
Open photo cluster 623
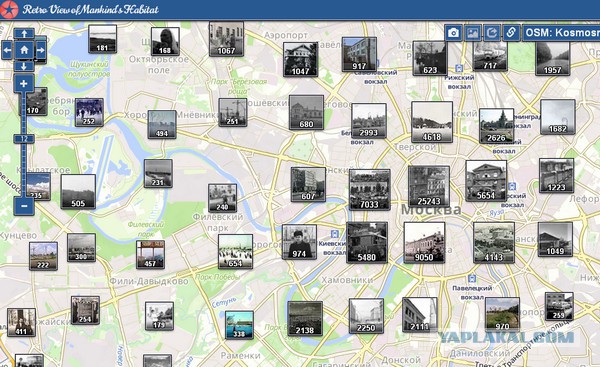point(430,58)
